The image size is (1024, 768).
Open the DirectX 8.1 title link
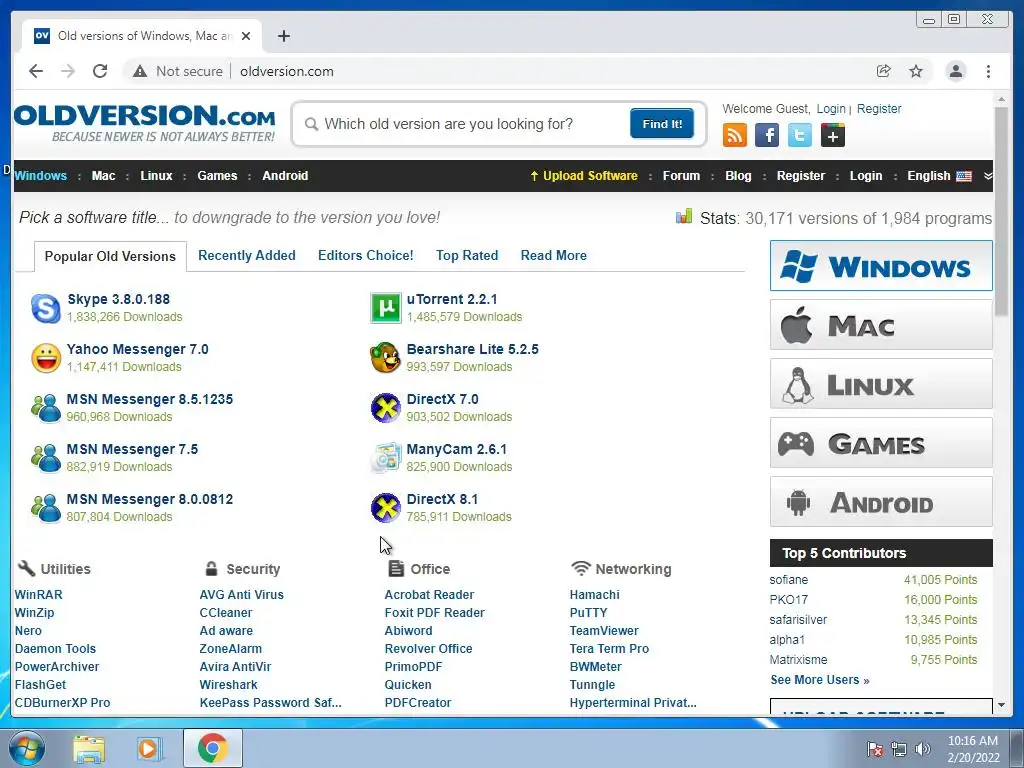pyautogui.click(x=442, y=499)
